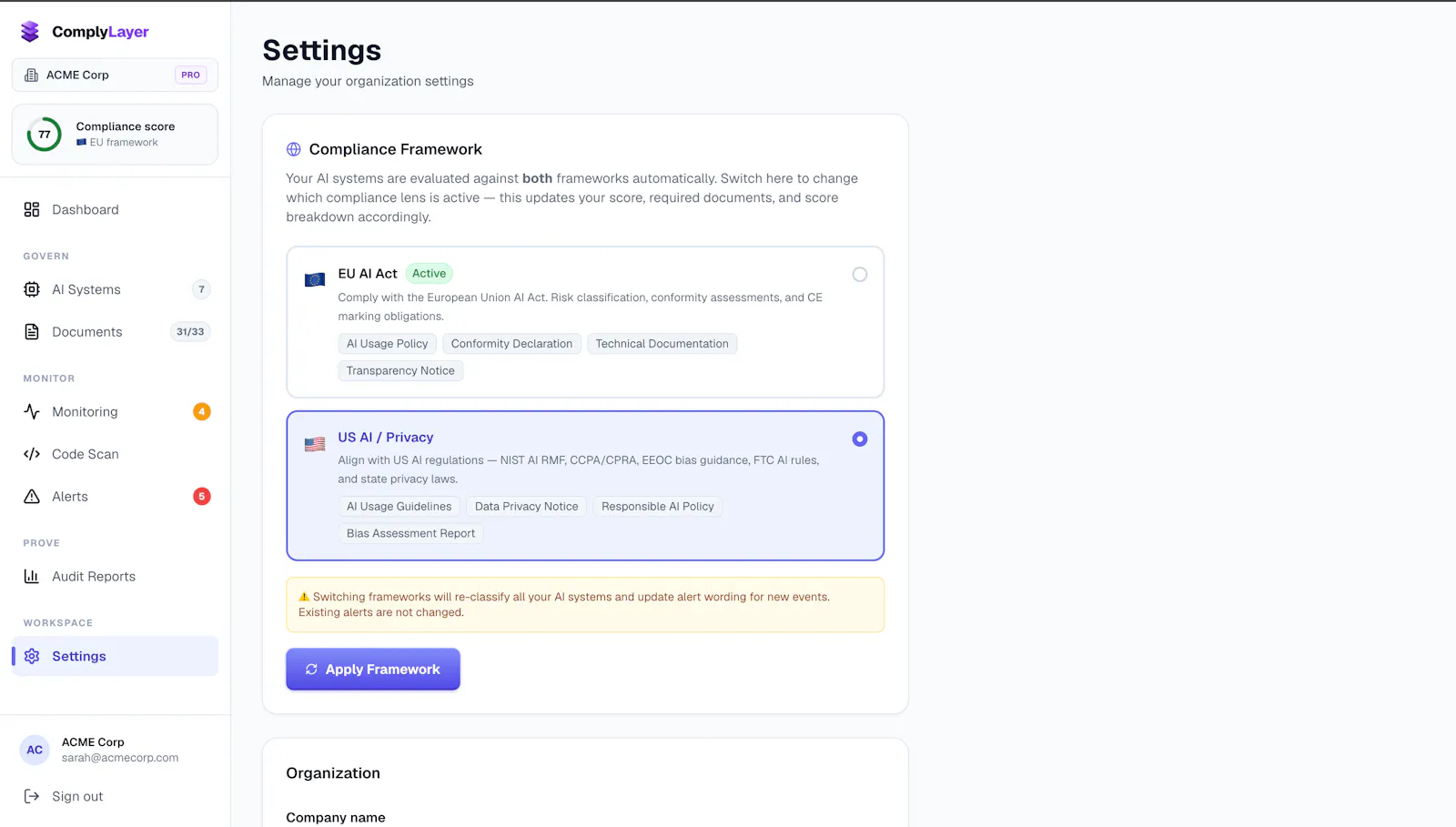This screenshot has width=1456, height=827.
Task: Click the AI Usage Policy tag
Action: pyautogui.click(x=388, y=344)
